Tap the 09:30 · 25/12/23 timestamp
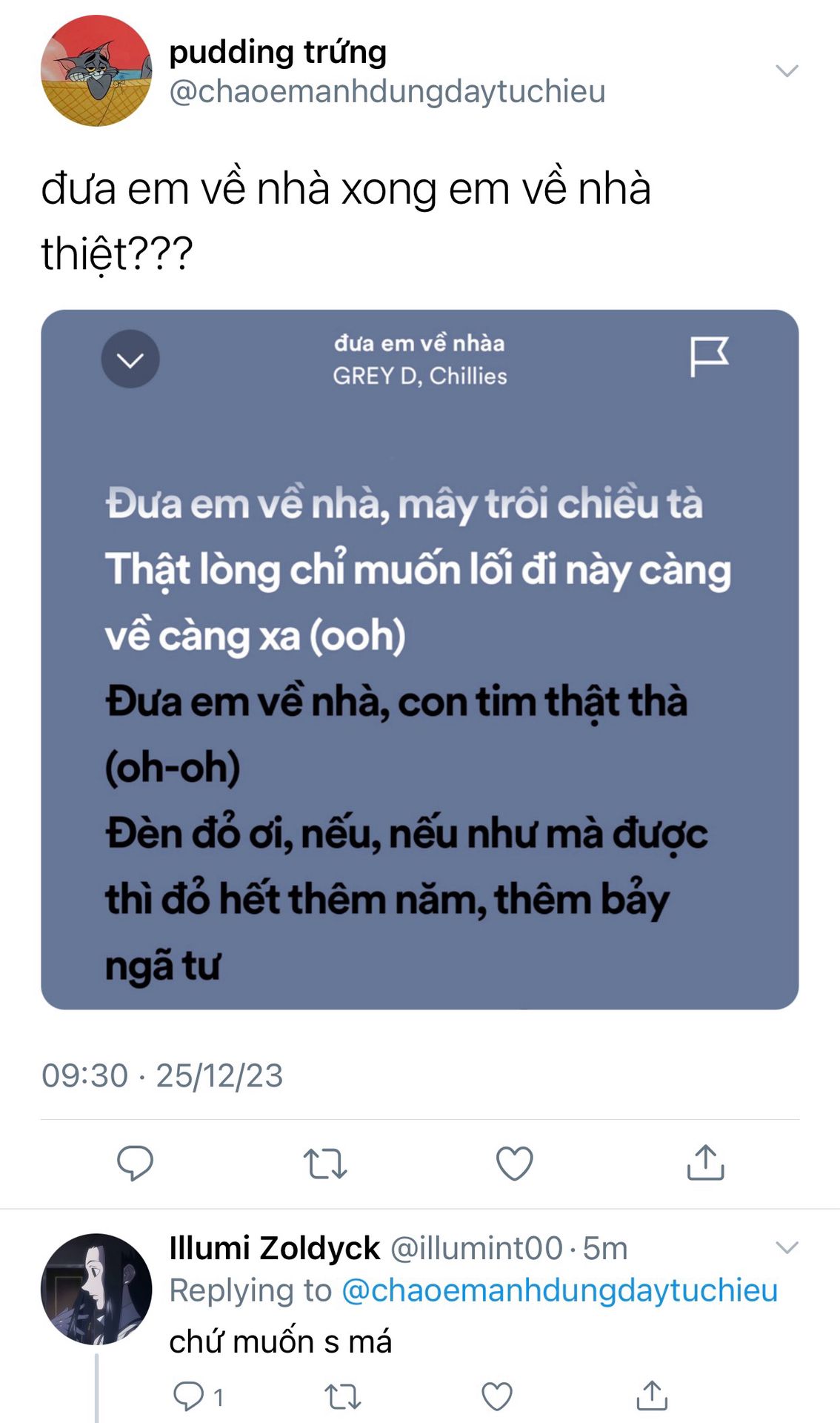This screenshot has width=840, height=1423. (162, 1075)
